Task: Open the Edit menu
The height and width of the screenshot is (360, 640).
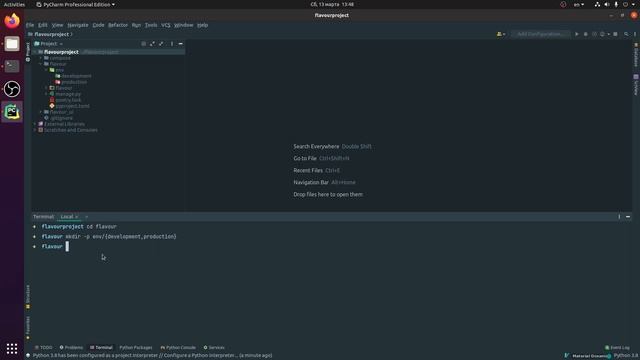Action: 42,25
